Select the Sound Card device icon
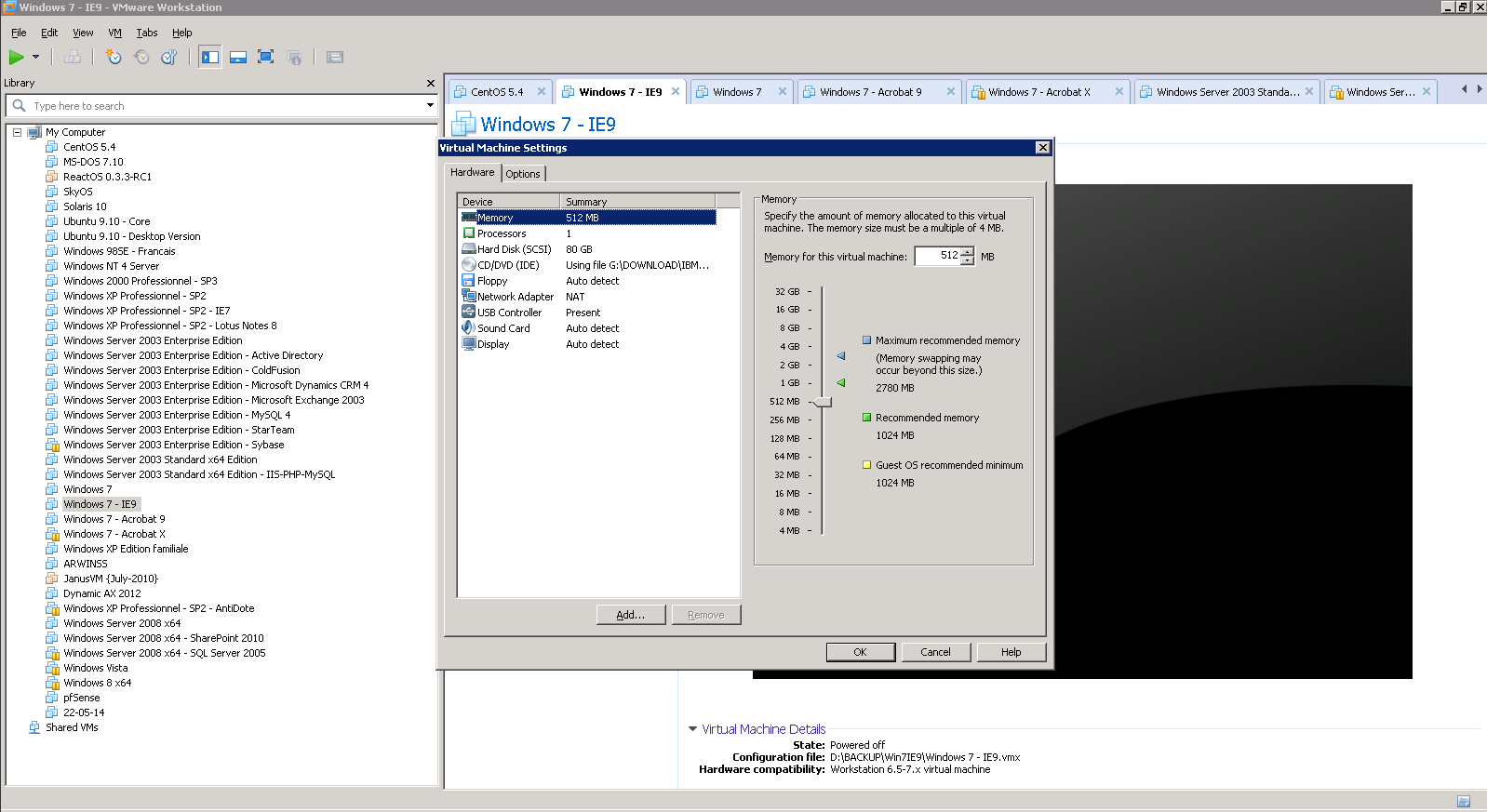The image size is (1487, 812). click(x=469, y=328)
